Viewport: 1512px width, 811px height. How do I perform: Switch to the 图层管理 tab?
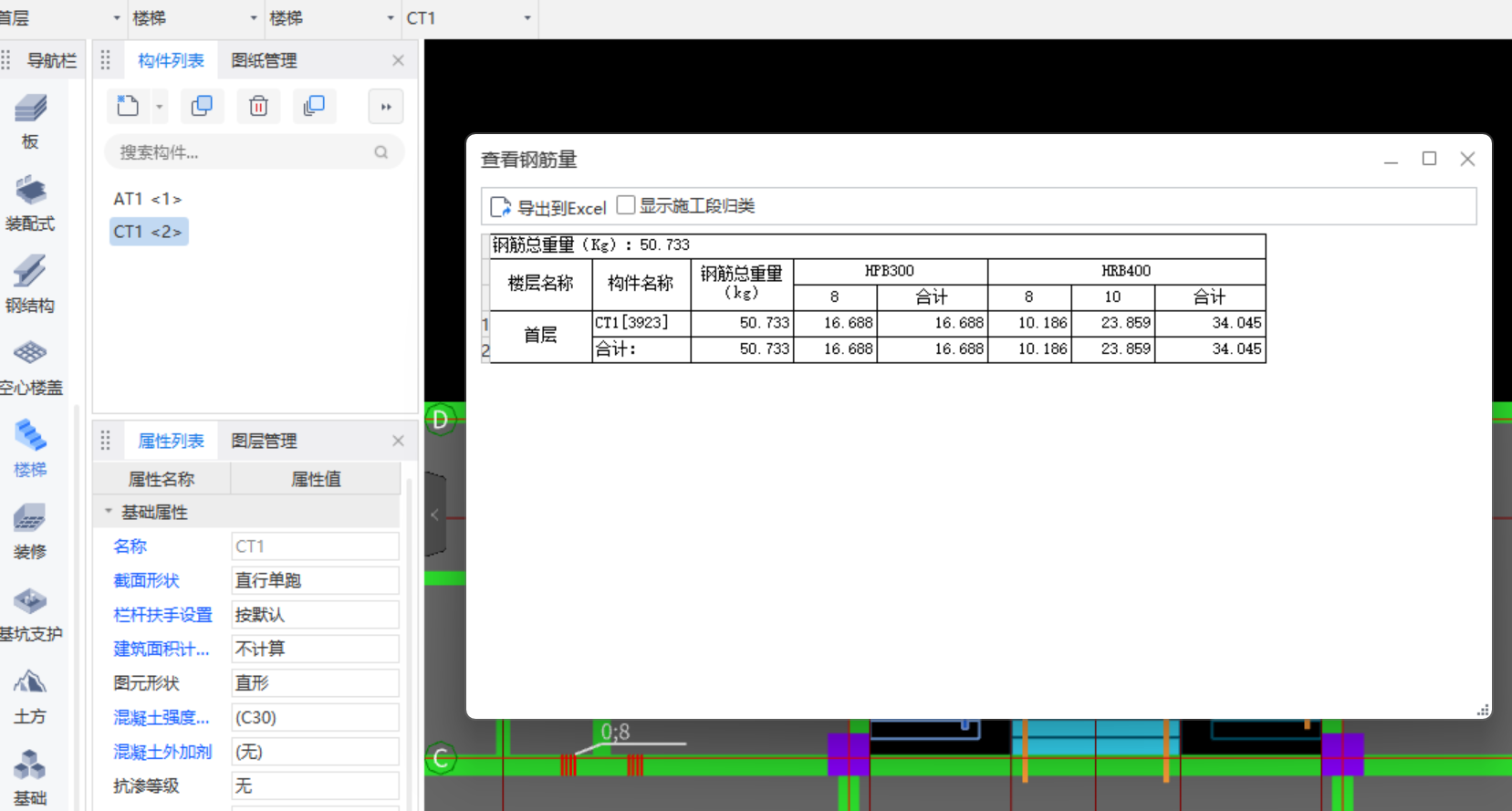click(x=264, y=441)
